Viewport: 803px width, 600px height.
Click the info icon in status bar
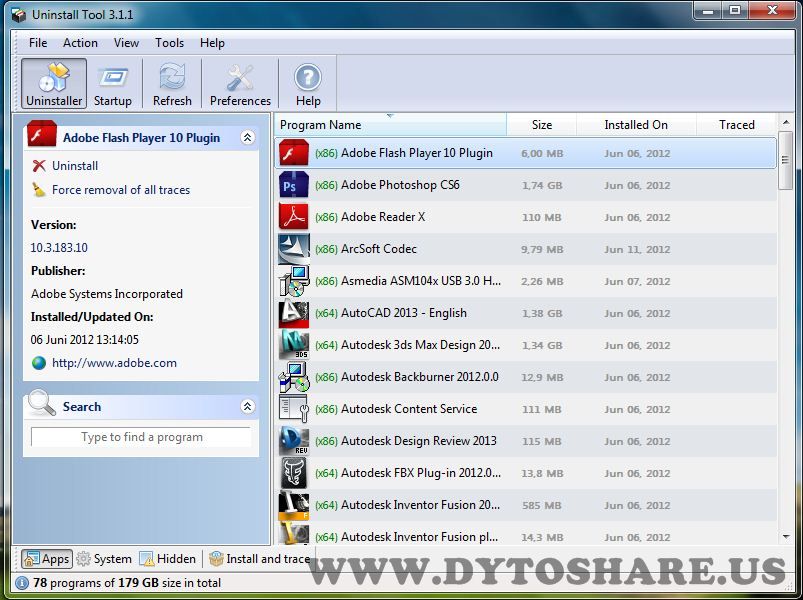point(22,583)
